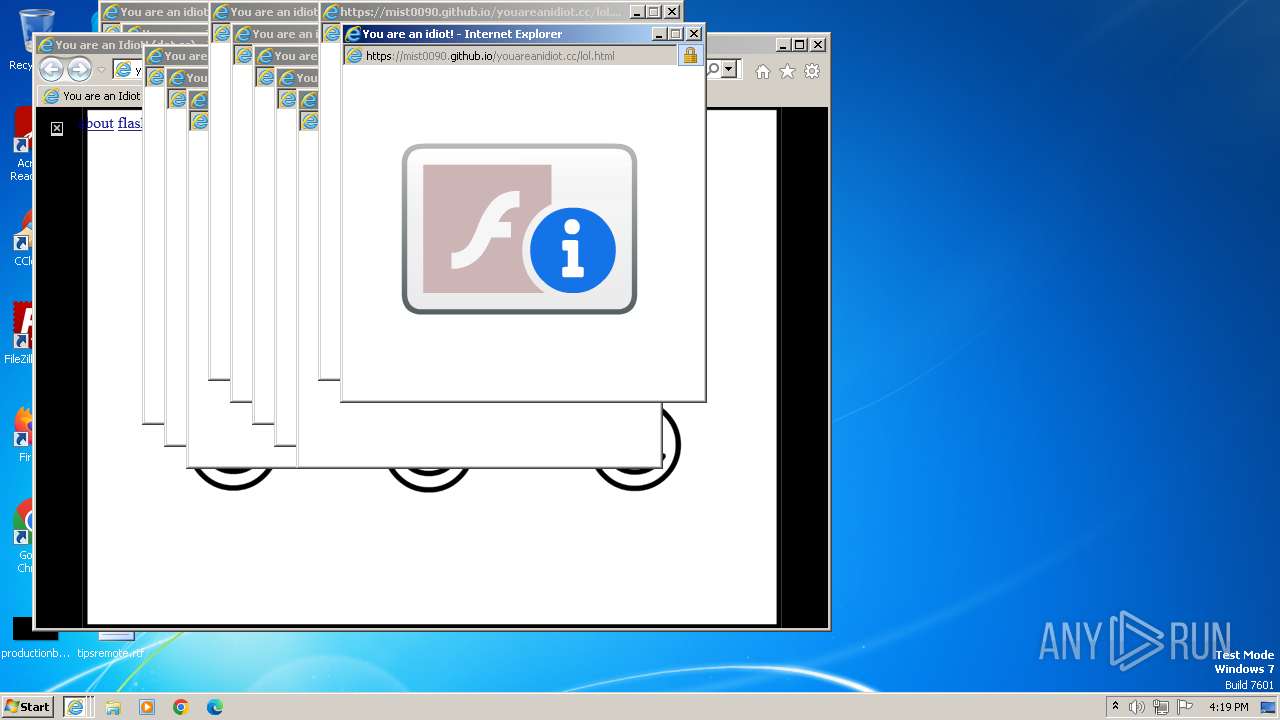The height and width of the screenshot is (720, 1280).
Task: Click the Start button
Action: (27, 706)
